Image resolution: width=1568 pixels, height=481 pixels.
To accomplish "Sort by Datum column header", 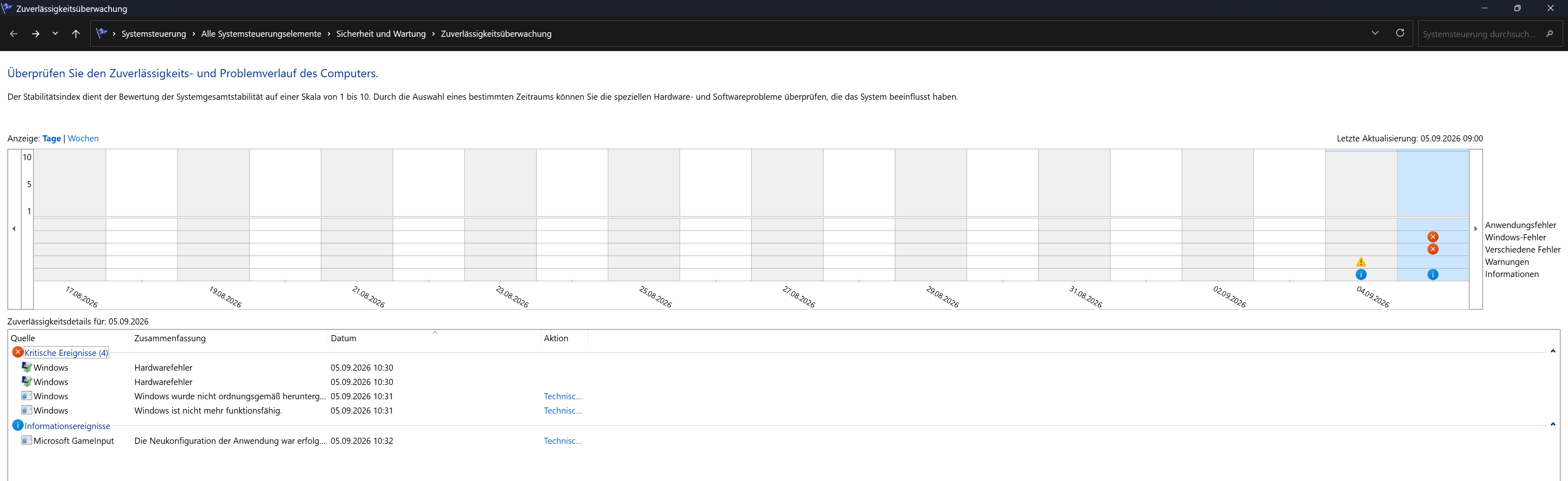I will (x=434, y=338).
